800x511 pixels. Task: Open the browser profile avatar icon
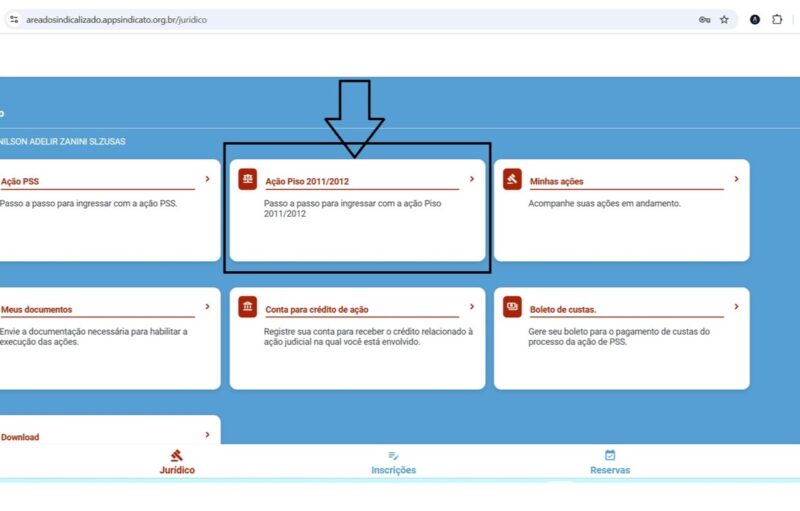pyautogui.click(x=755, y=19)
